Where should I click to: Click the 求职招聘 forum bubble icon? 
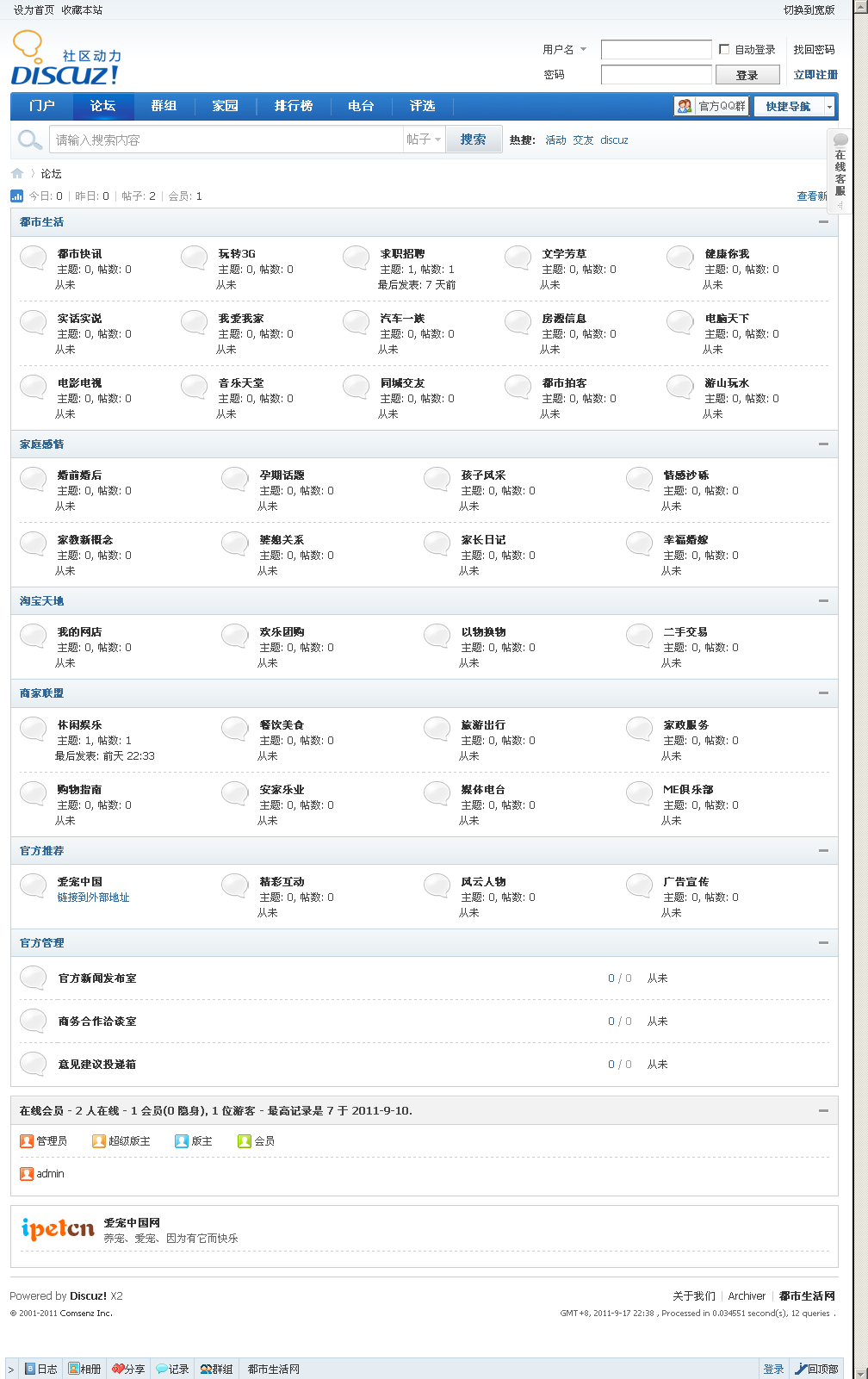tap(356, 258)
